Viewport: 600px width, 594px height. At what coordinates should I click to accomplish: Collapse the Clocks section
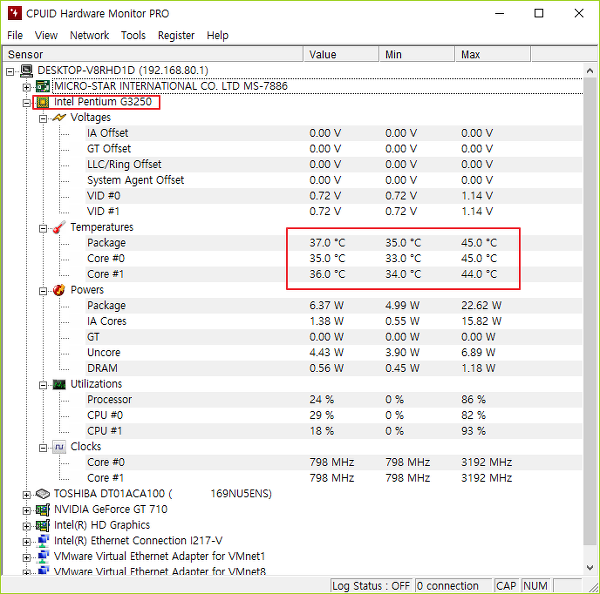[43, 448]
